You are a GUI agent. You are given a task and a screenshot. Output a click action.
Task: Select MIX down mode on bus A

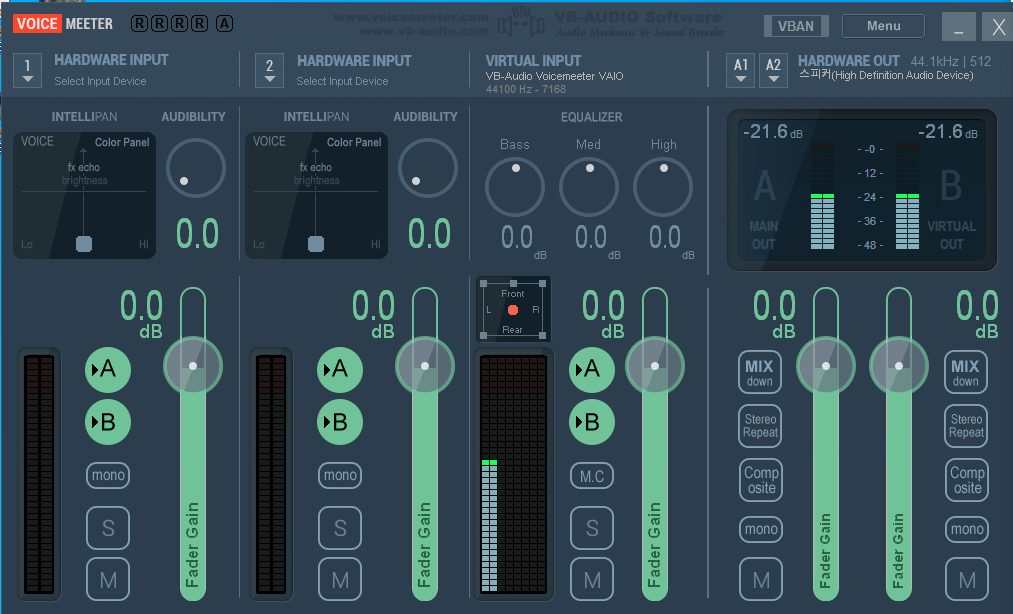click(x=760, y=372)
